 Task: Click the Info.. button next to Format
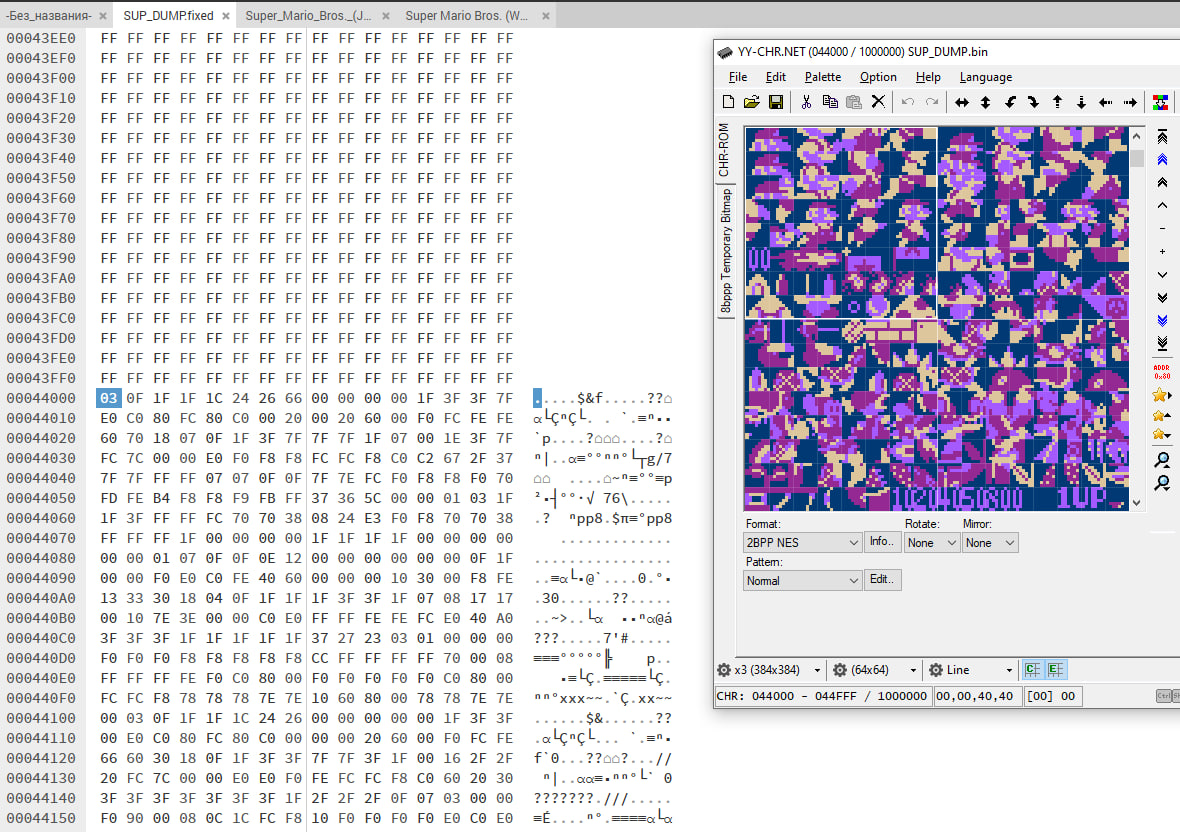pos(881,542)
